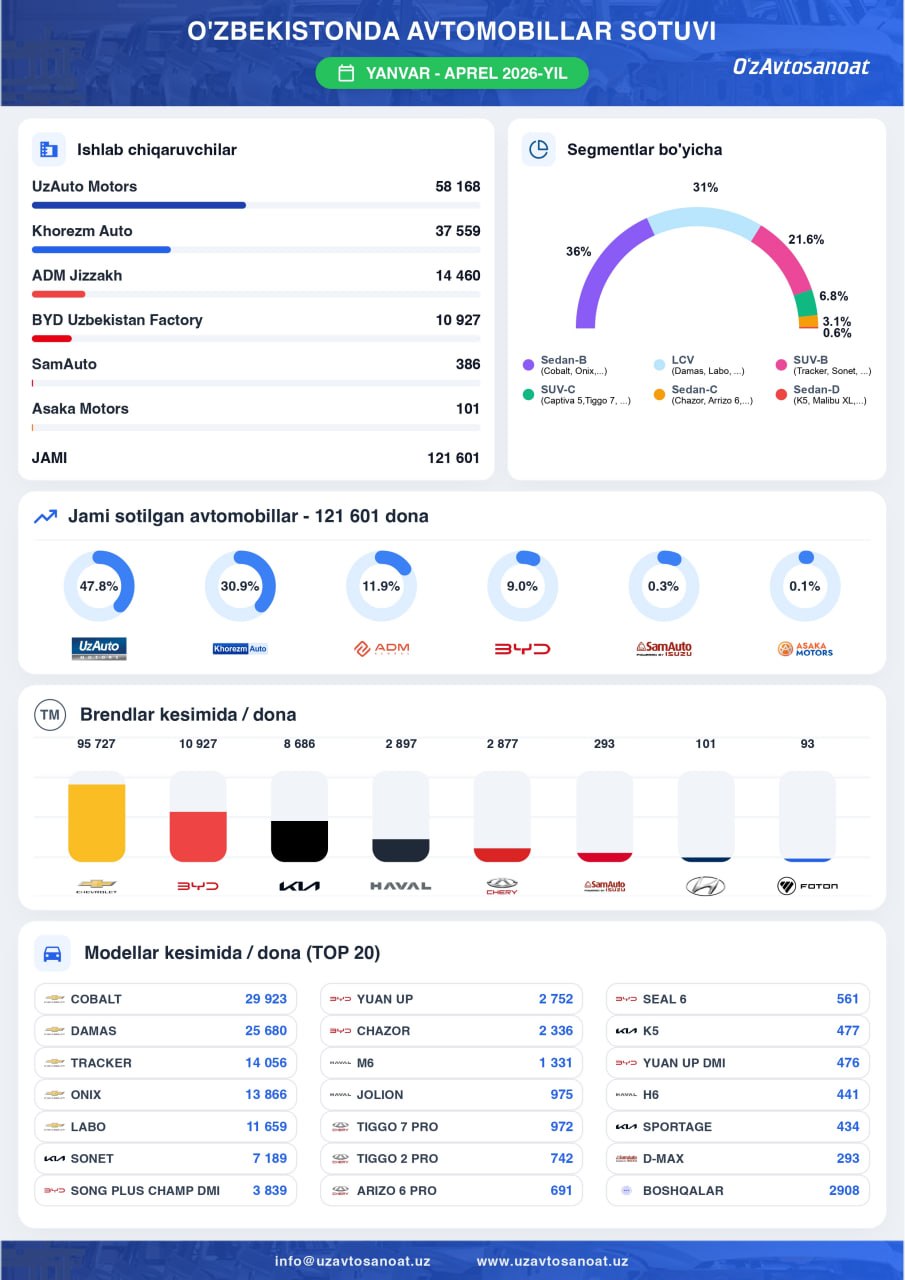Click the black KIA 8 686 bar
The height and width of the screenshot is (1280, 905).
coord(299,841)
